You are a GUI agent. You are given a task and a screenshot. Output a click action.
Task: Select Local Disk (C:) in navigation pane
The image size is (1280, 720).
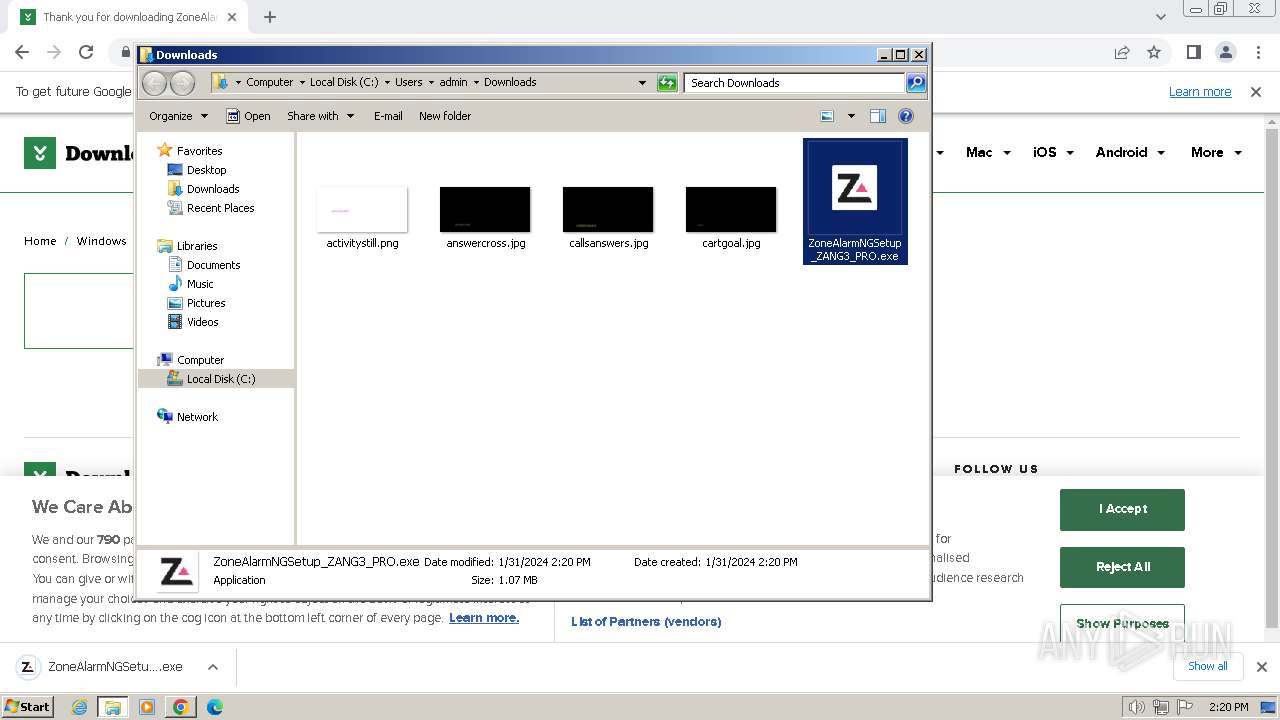(x=220, y=379)
